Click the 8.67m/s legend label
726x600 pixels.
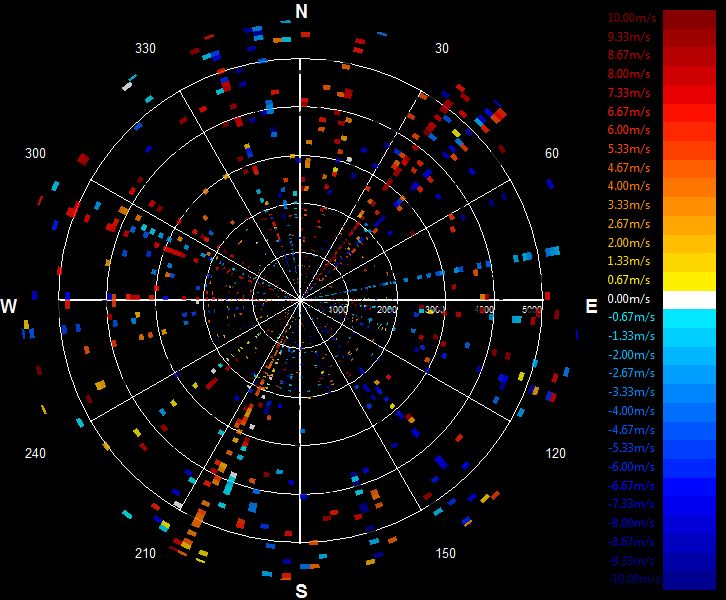[629, 55]
